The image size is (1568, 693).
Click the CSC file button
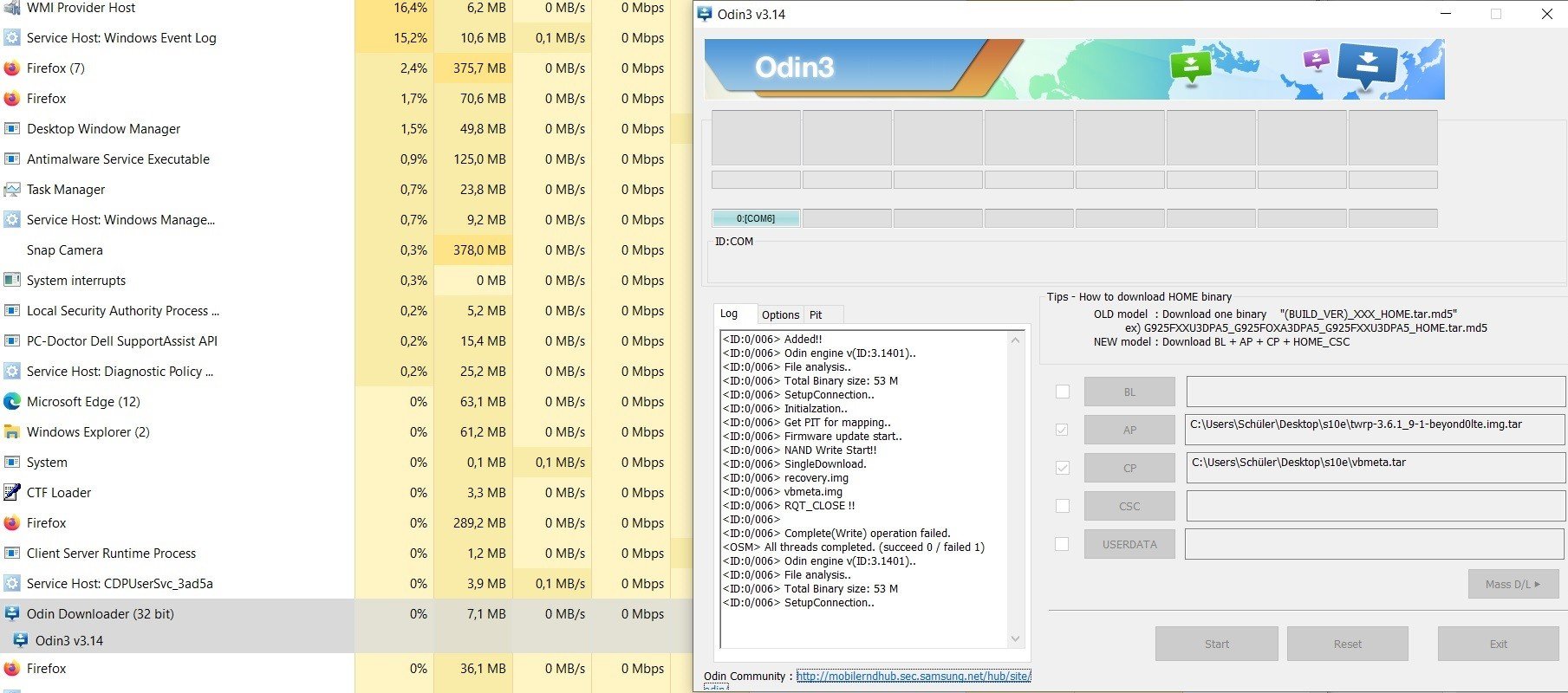pos(1129,506)
